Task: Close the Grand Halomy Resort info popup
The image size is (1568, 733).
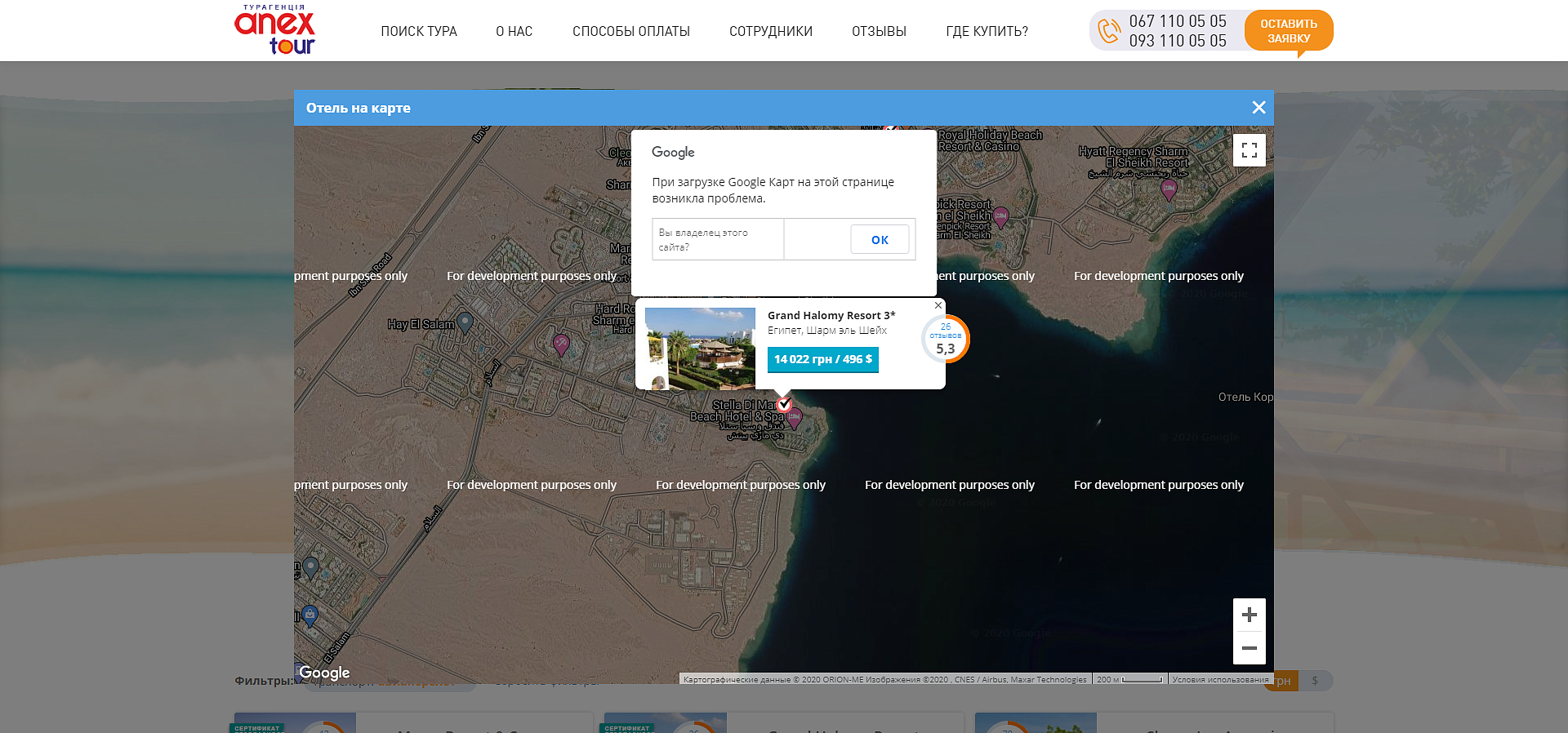Action: pos(938,305)
